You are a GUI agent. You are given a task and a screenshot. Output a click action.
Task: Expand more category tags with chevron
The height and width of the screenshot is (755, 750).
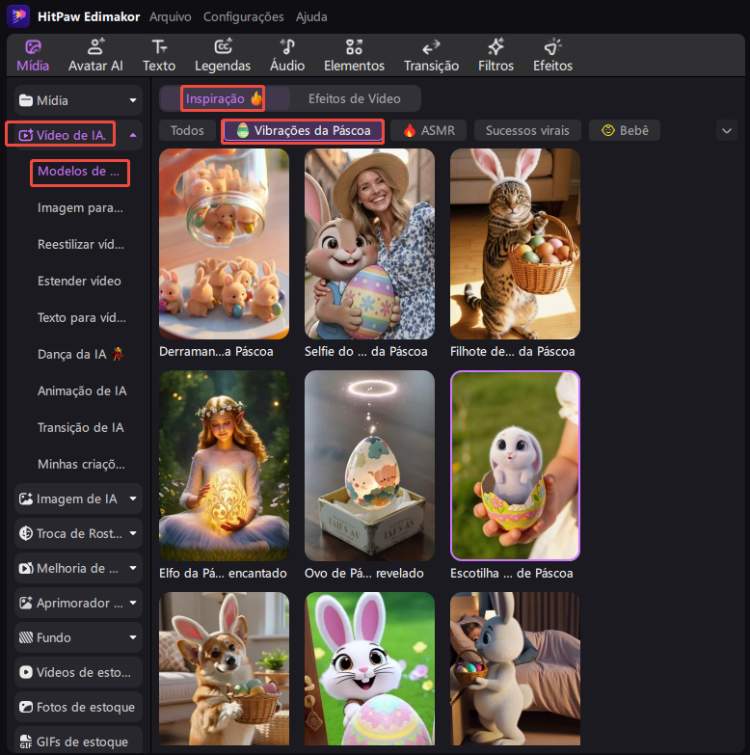coord(726,130)
